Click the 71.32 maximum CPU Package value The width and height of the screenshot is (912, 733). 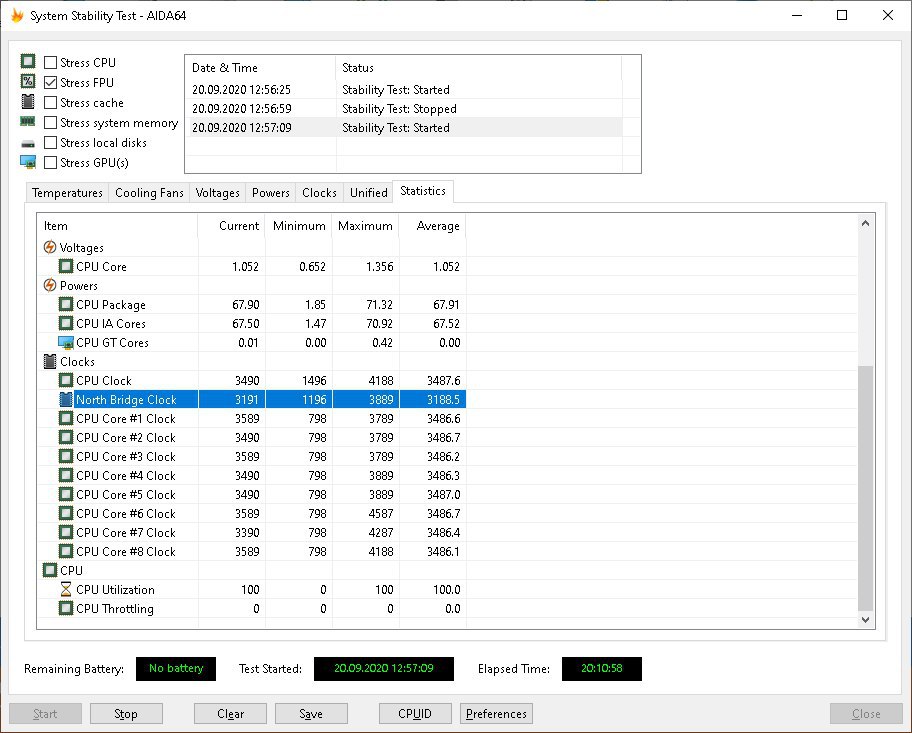point(379,304)
